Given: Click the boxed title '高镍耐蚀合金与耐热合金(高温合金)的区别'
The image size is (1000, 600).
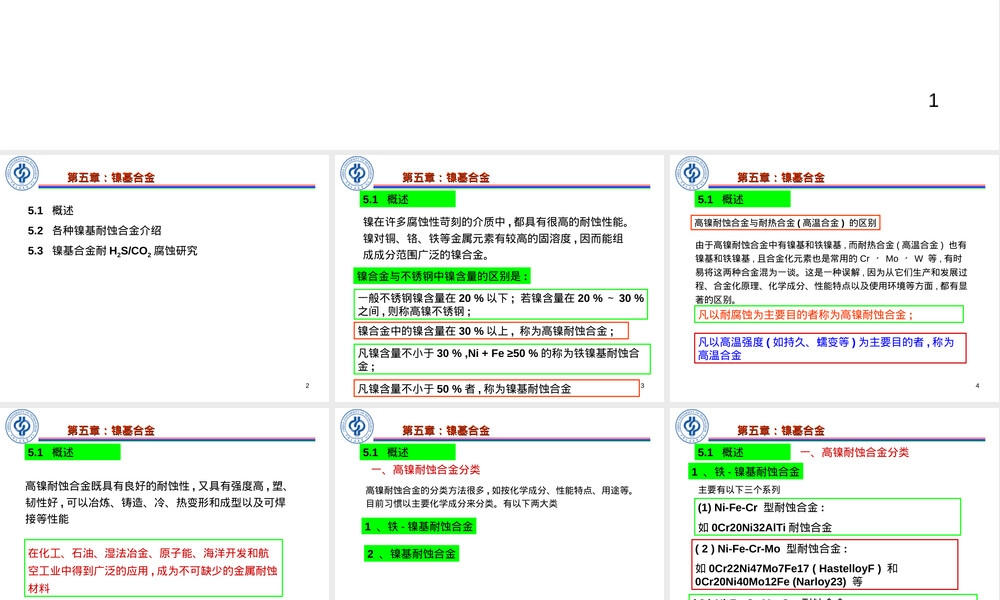Looking at the screenshot, I should [785, 223].
